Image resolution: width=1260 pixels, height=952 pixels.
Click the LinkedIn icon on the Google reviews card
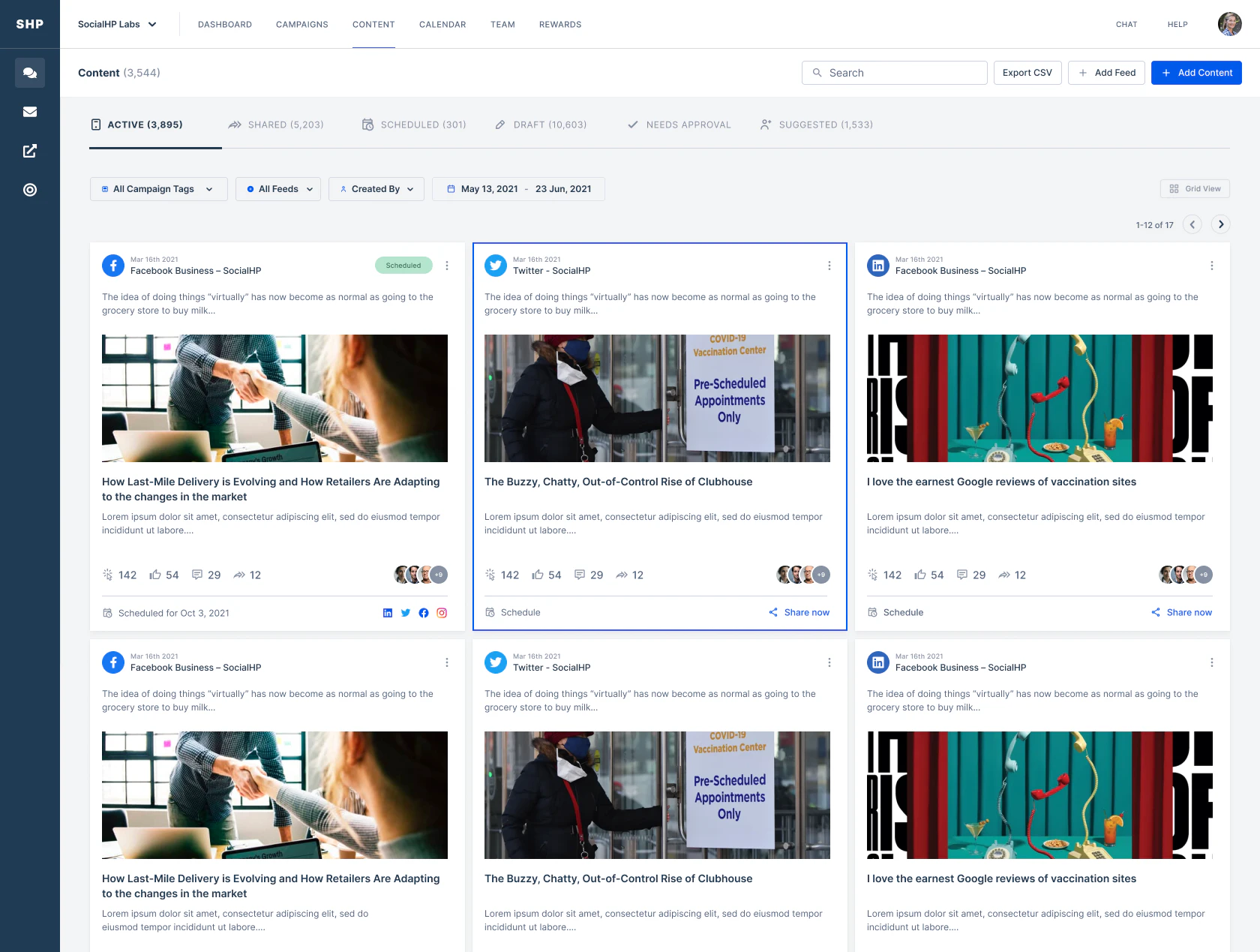pyautogui.click(x=877, y=265)
